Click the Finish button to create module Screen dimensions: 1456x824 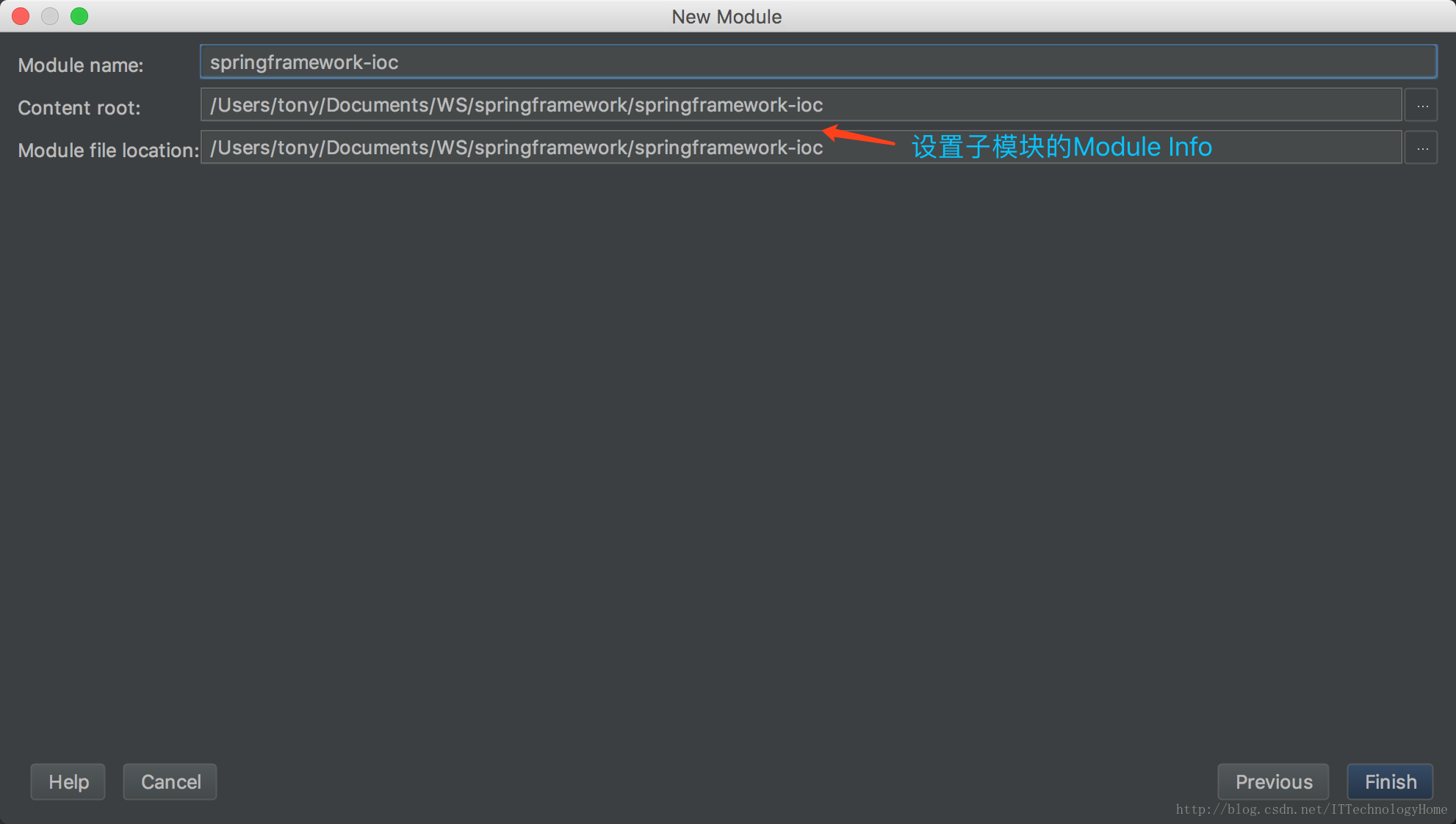pyautogui.click(x=1391, y=782)
